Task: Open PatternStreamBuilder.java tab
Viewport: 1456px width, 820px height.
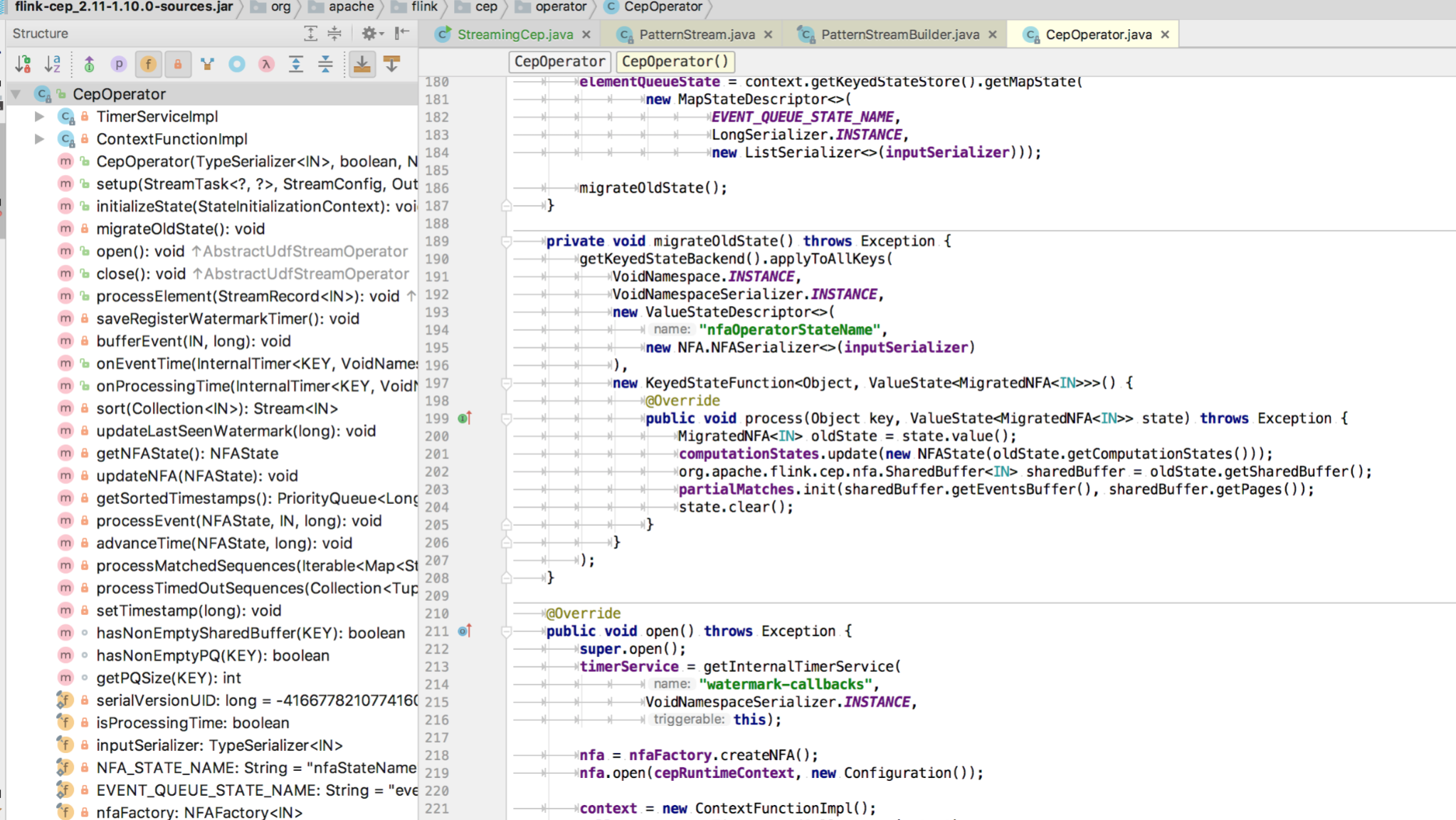Action: 900,34
